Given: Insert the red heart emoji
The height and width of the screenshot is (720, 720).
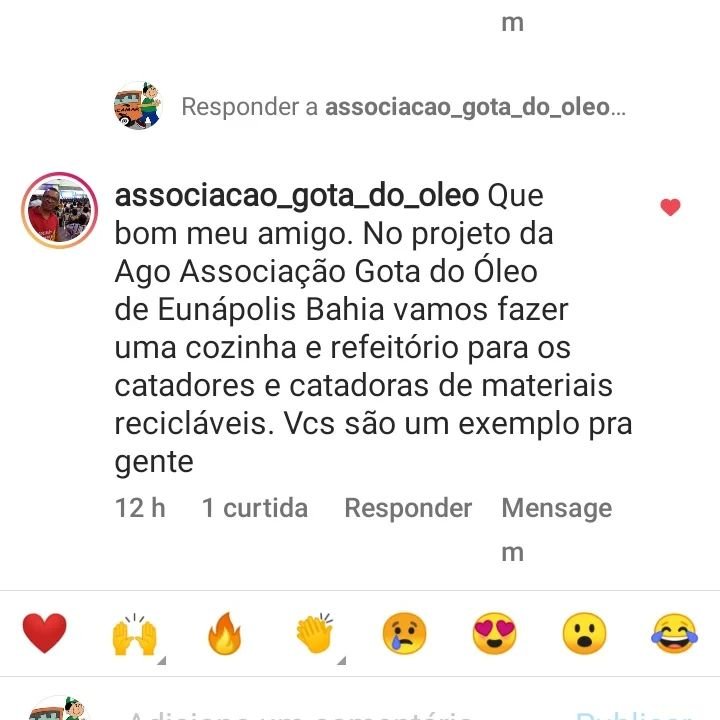Looking at the screenshot, I should click(x=45, y=633).
